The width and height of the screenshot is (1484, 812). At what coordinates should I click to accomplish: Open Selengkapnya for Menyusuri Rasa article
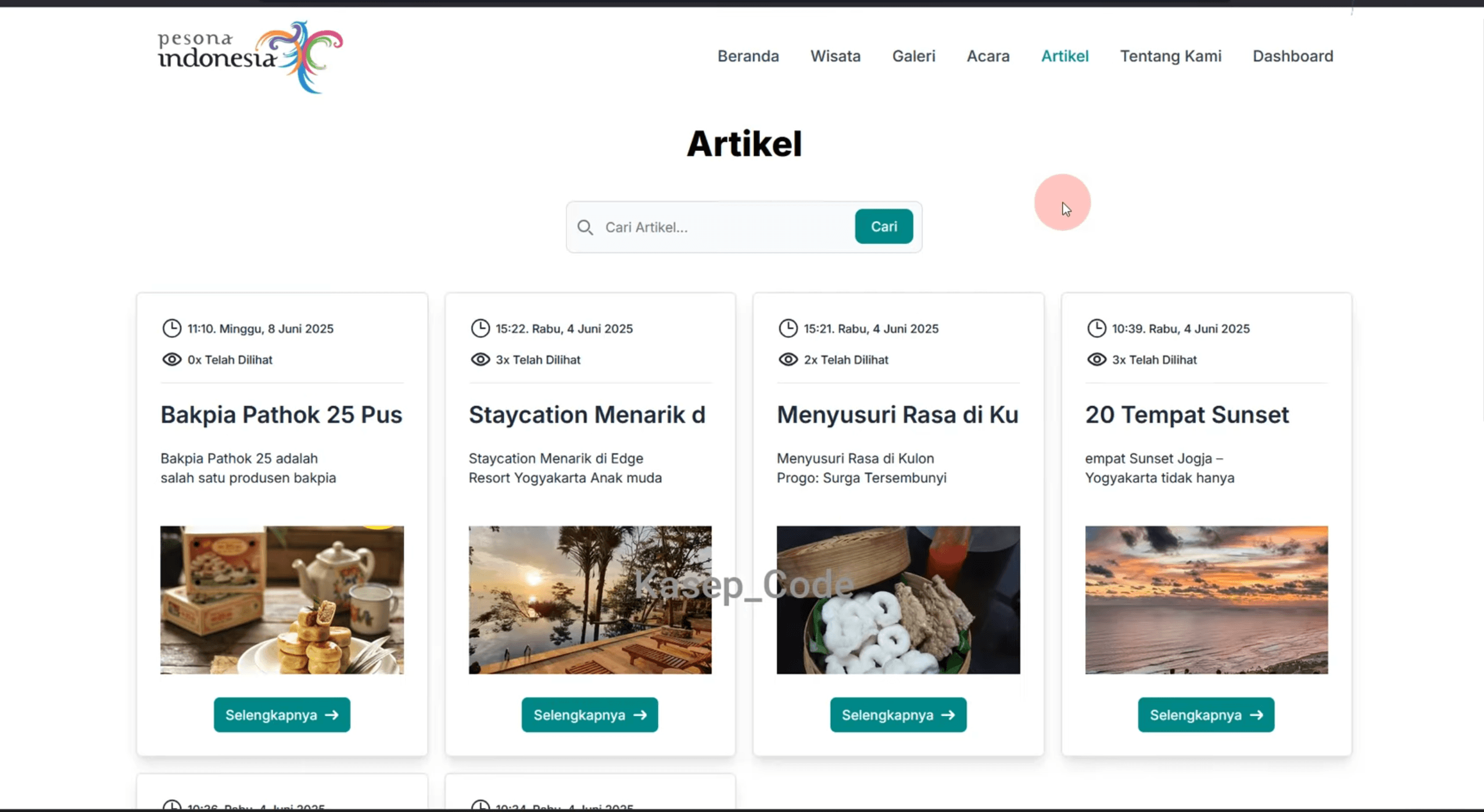click(898, 714)
